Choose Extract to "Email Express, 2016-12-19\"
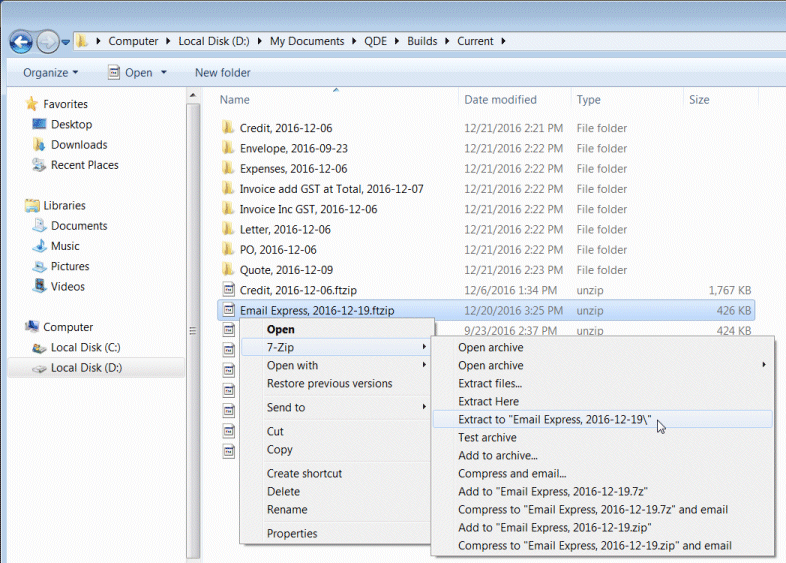This screenshot has height=563, width=786. 603,420
